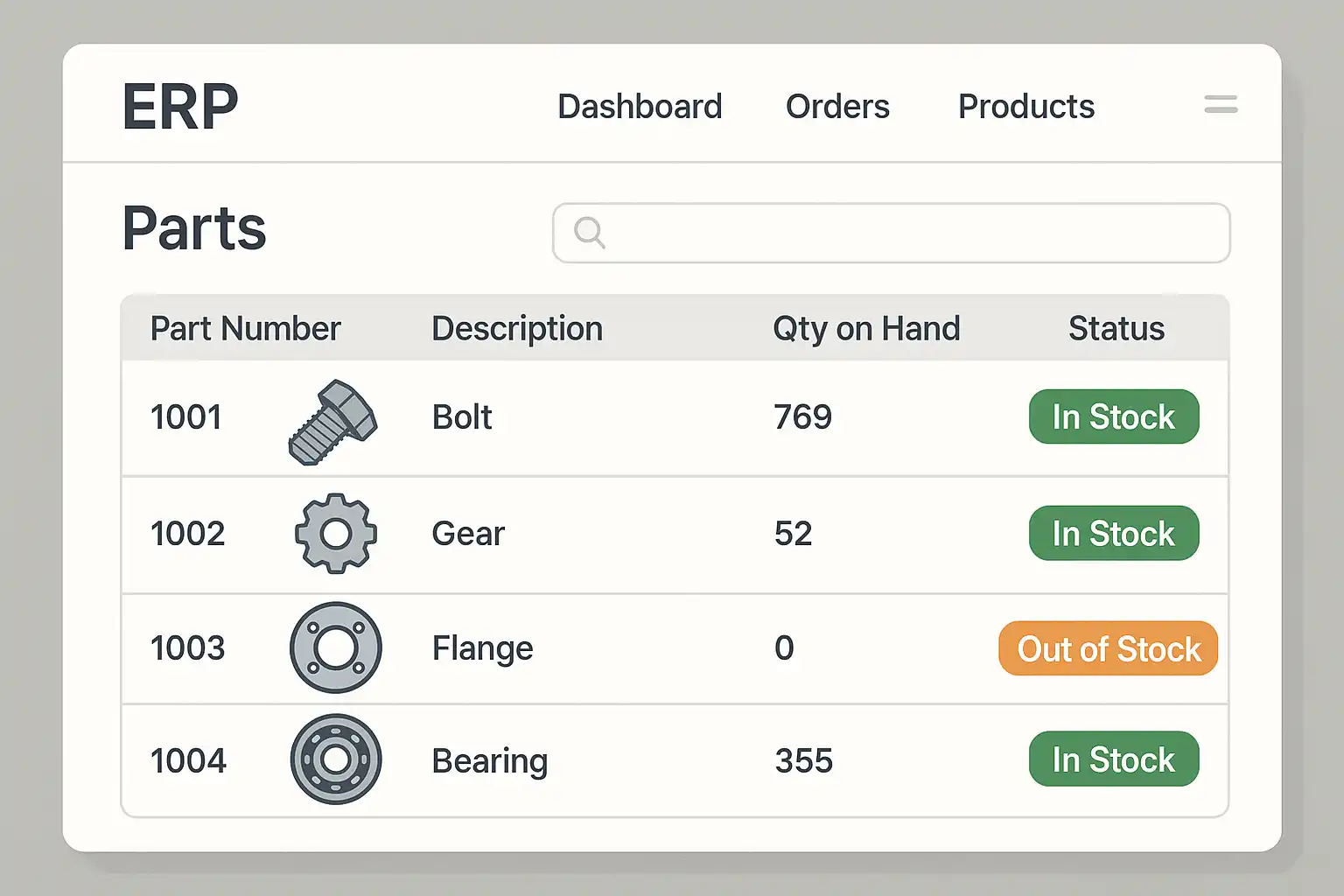Focus the parts search field
This screenshot has height=896, width=1344.
click(910, 233)
